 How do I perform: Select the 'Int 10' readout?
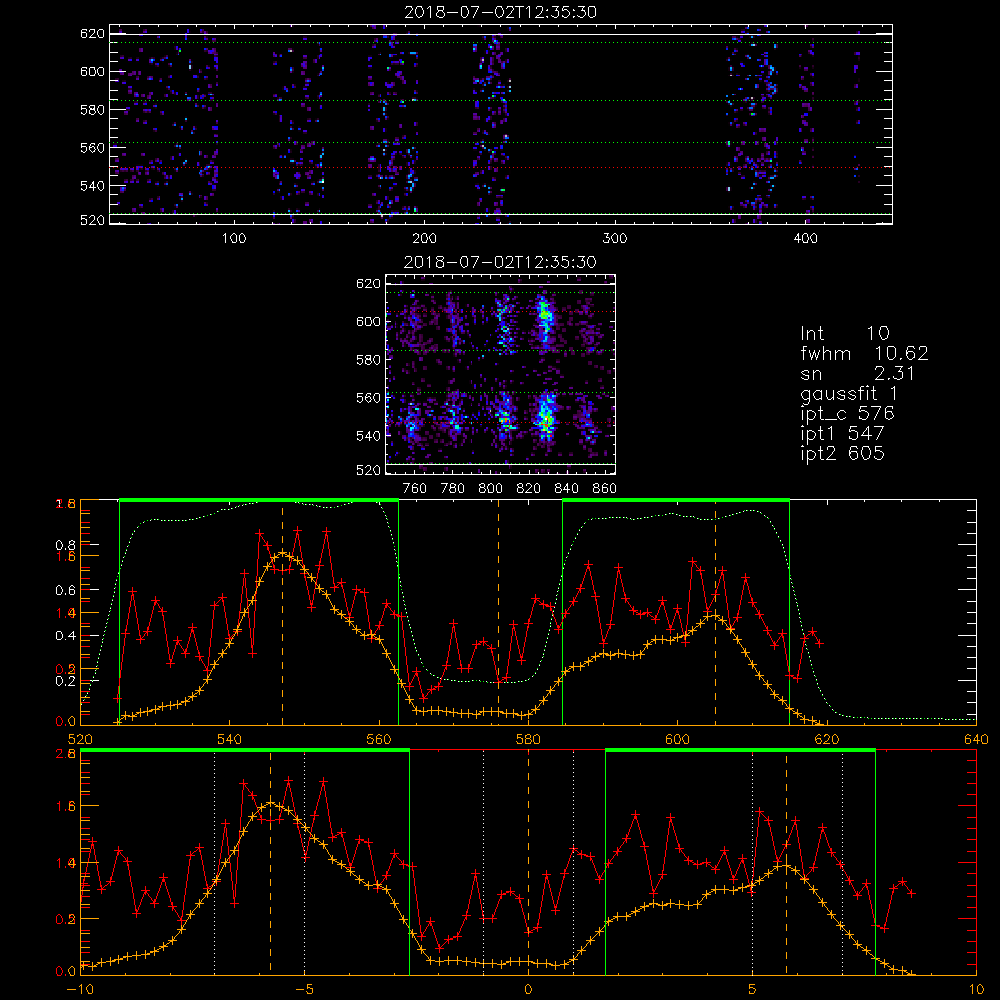click(844, 333)
